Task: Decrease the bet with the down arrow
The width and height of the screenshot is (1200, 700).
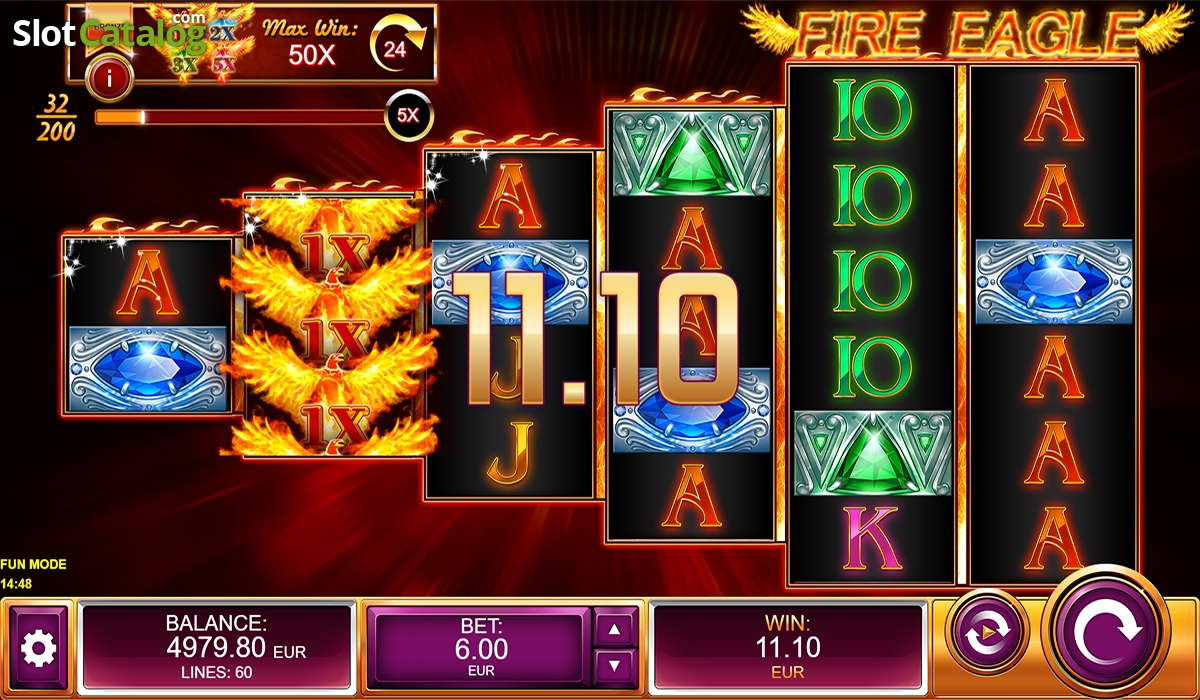Action: [x=615, y=665]
